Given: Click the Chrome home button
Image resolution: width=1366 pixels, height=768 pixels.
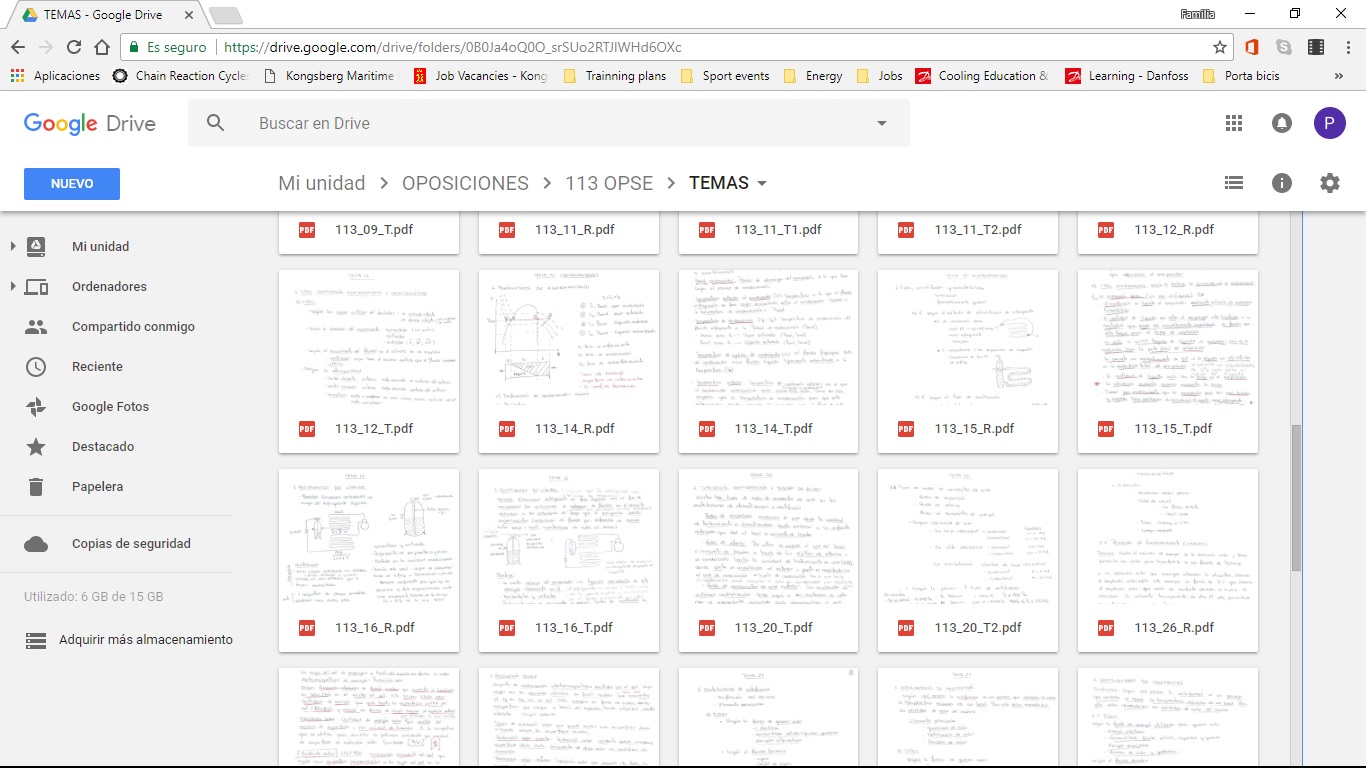Looking at the screenshot, I should [101, 47].
